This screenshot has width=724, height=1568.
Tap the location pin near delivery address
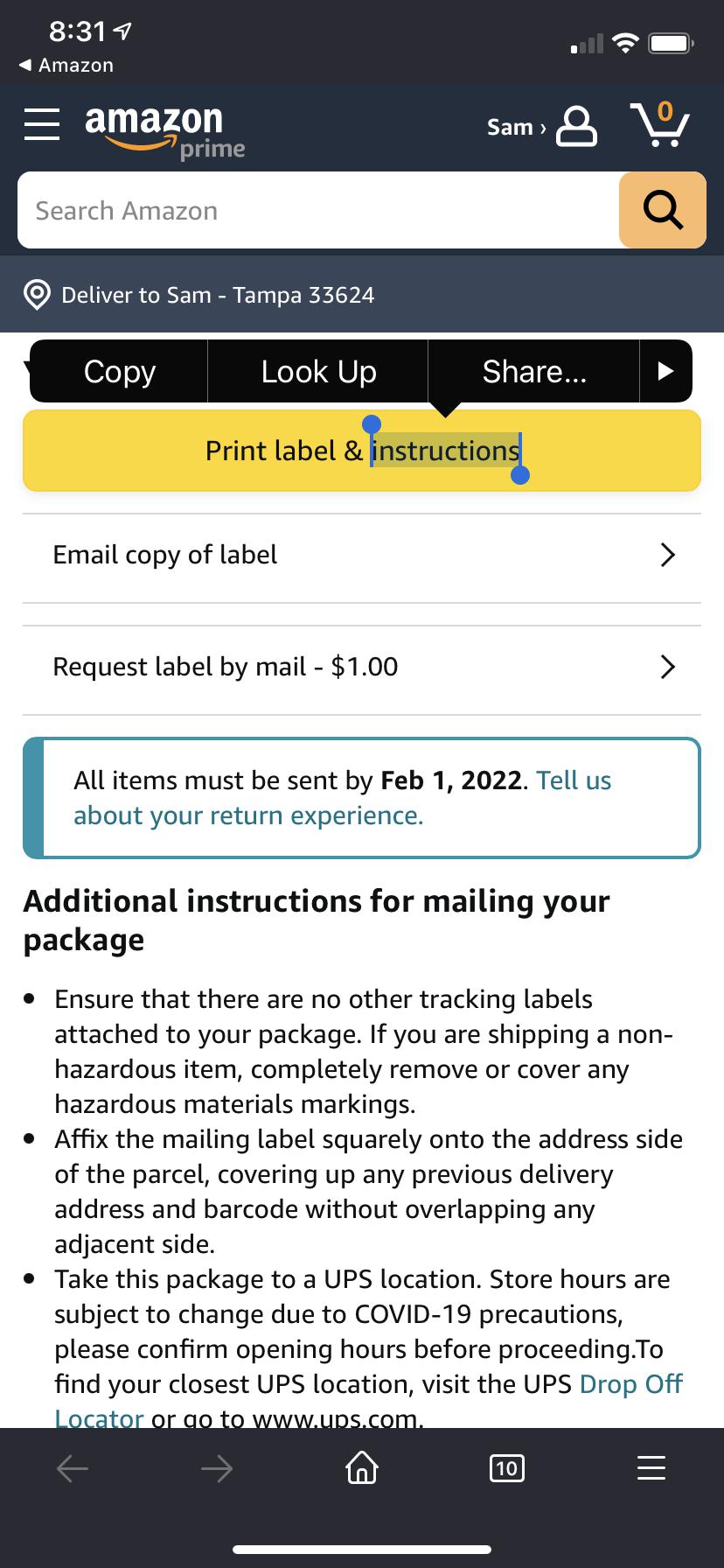pos(37,295)
